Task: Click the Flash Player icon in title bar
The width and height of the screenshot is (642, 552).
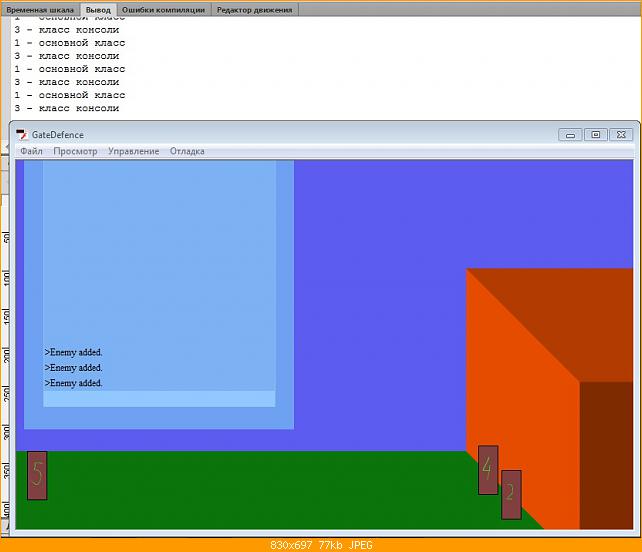Action: (x=21, y=134)
